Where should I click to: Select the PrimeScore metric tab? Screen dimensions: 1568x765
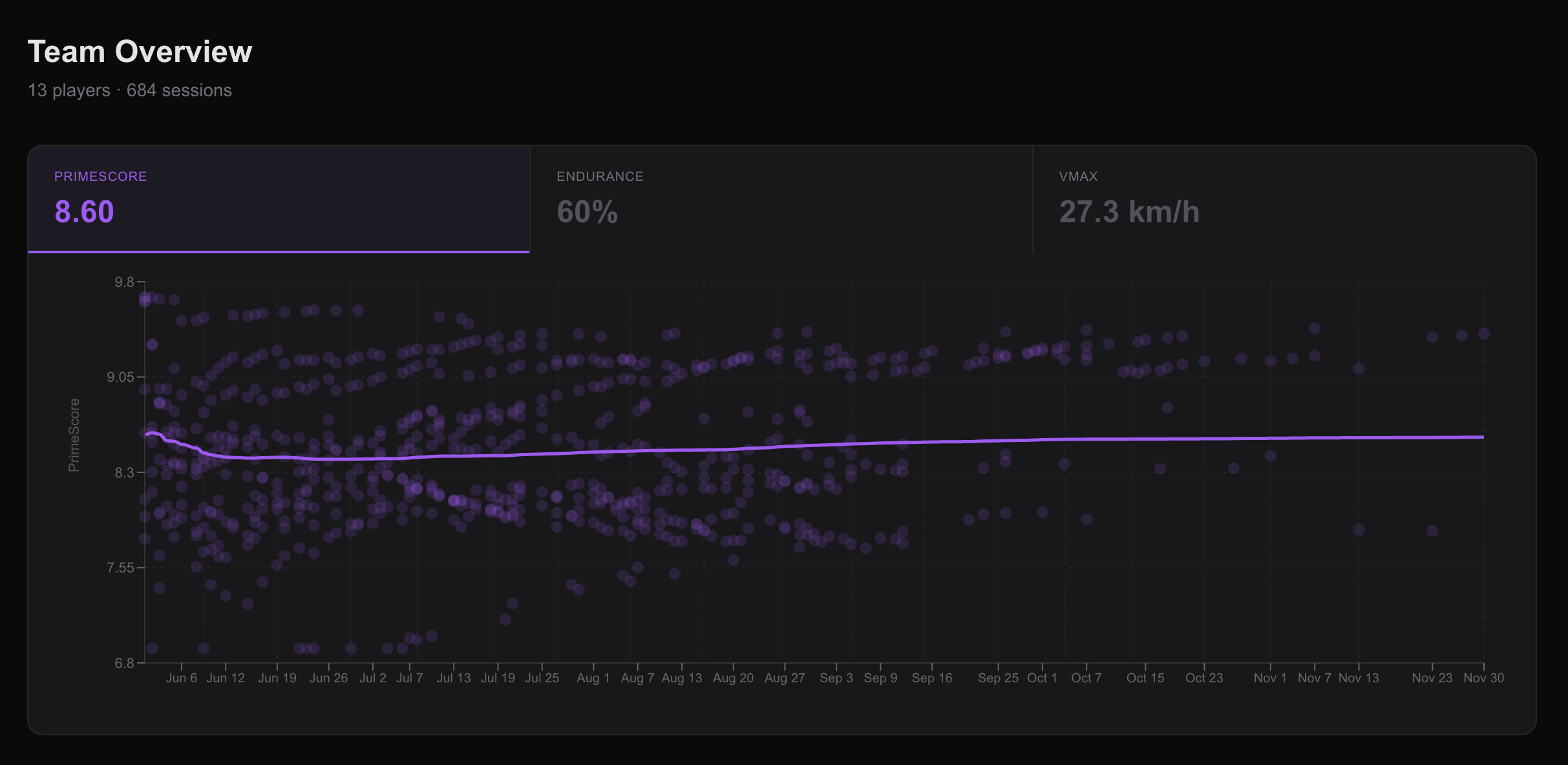coord(279,198)
